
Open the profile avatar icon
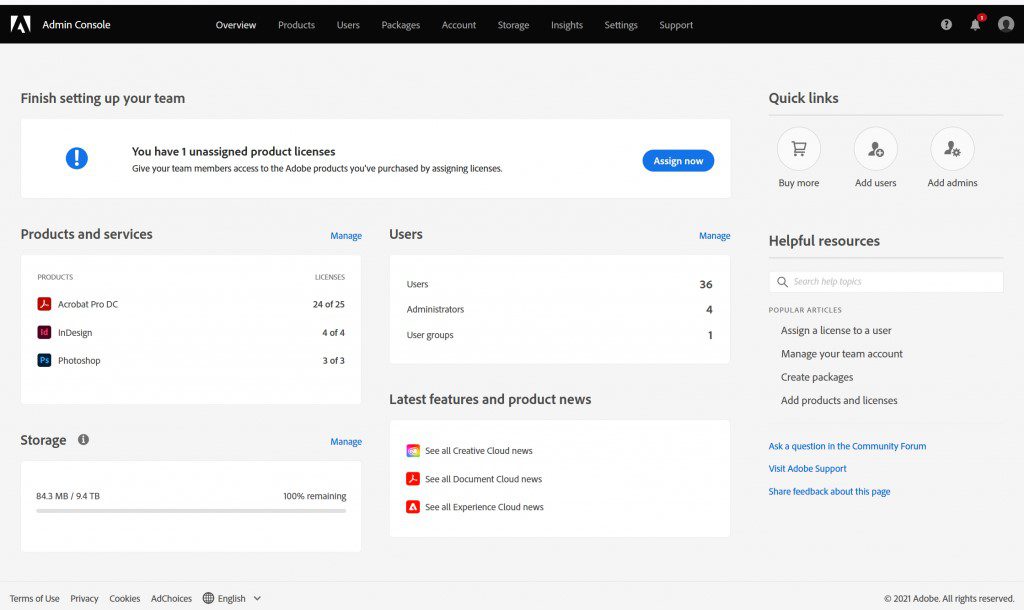point(1005,24)
